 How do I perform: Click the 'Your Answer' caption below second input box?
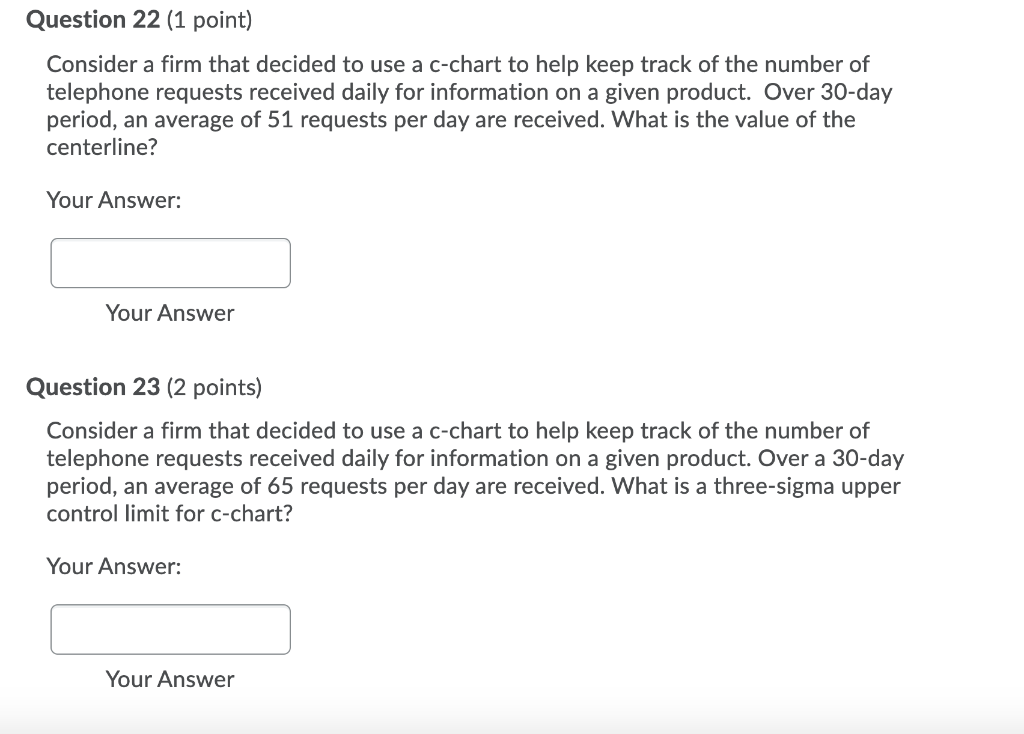[x=169, y=679]
